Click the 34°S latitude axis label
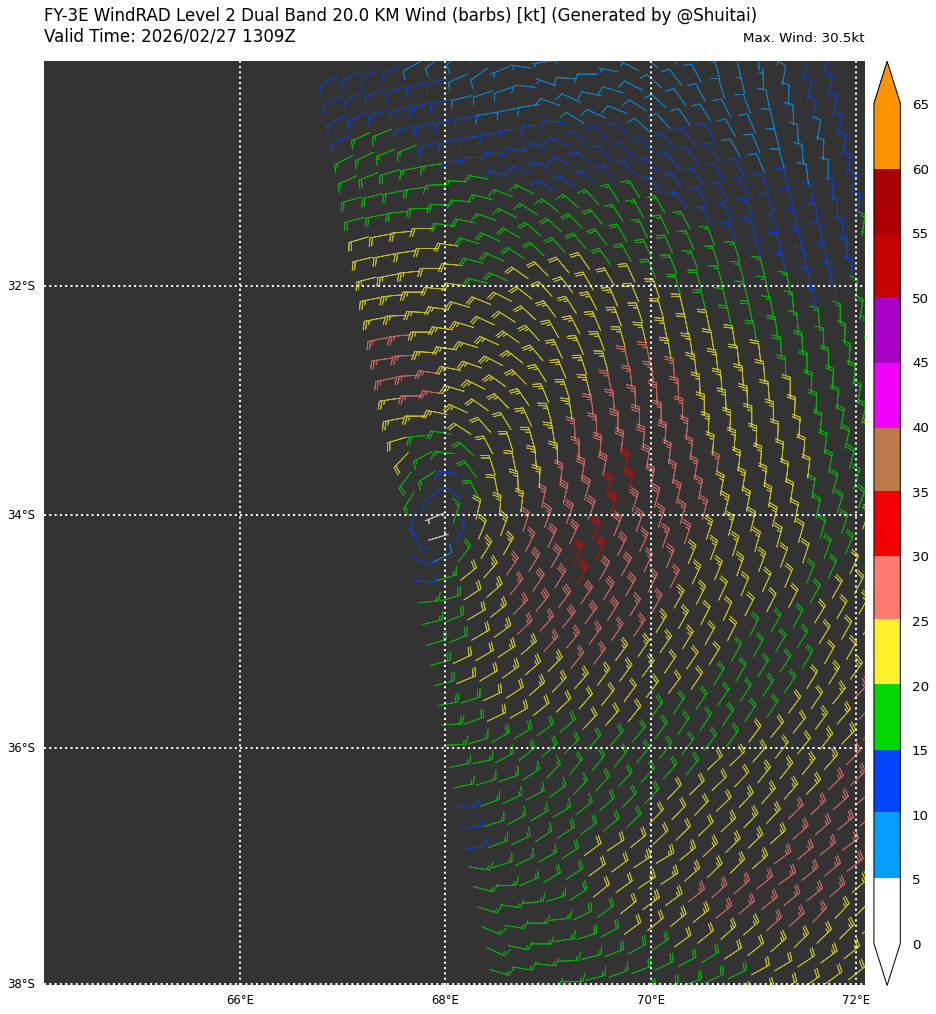 21,515
